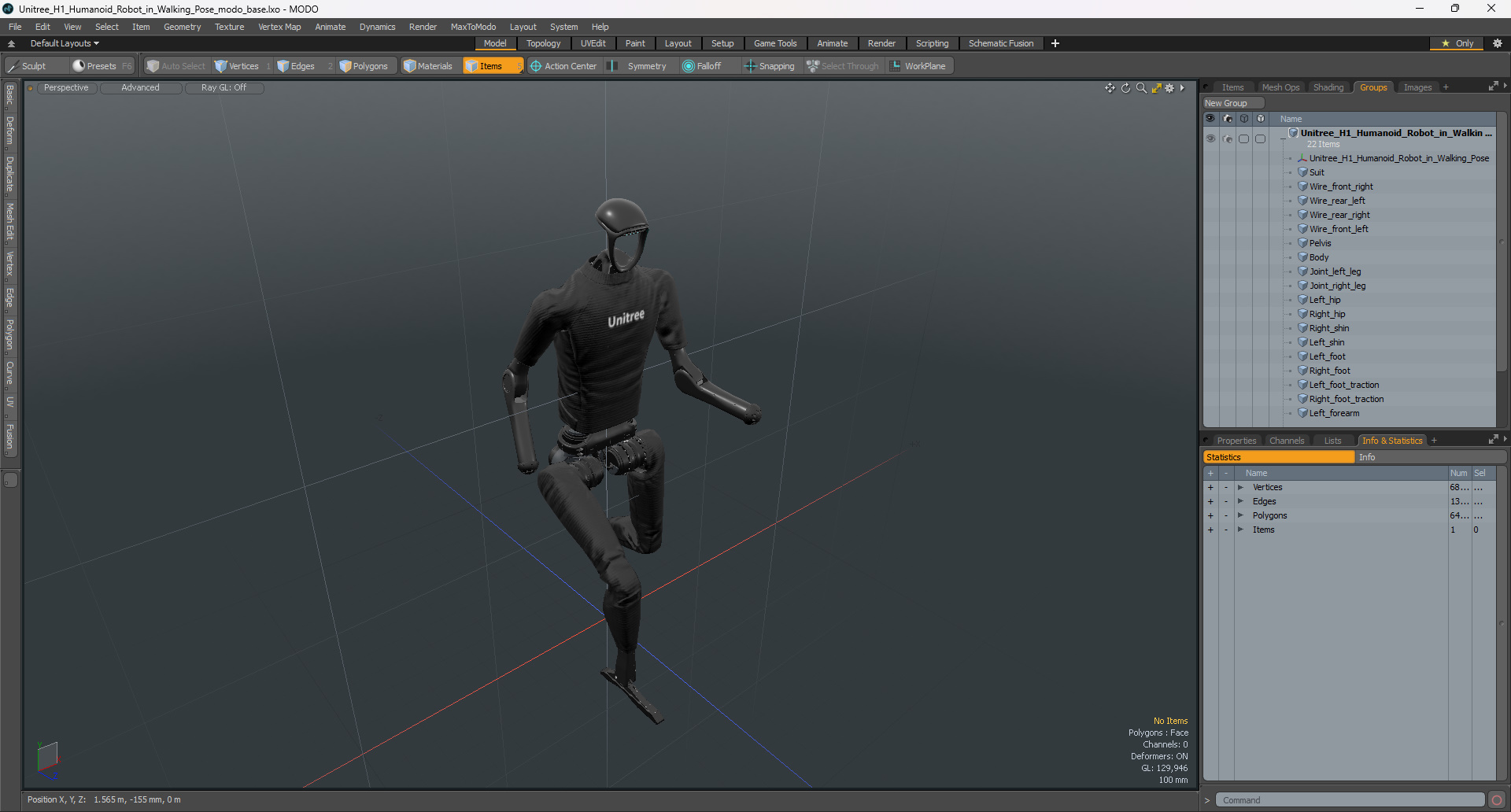Click the visibility eye column header

pyautogui.click(x=1210, y=119)
